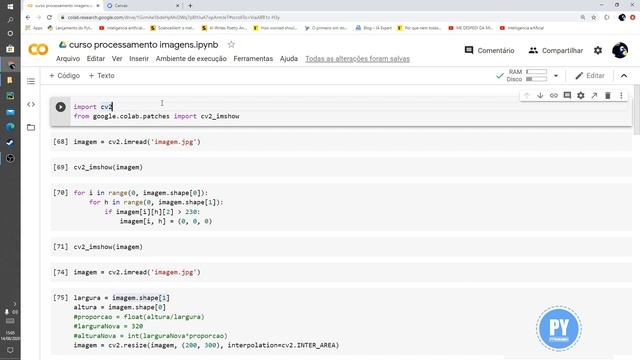Click the Disco usage bar

pyautogui.click(x=536, y=79)
